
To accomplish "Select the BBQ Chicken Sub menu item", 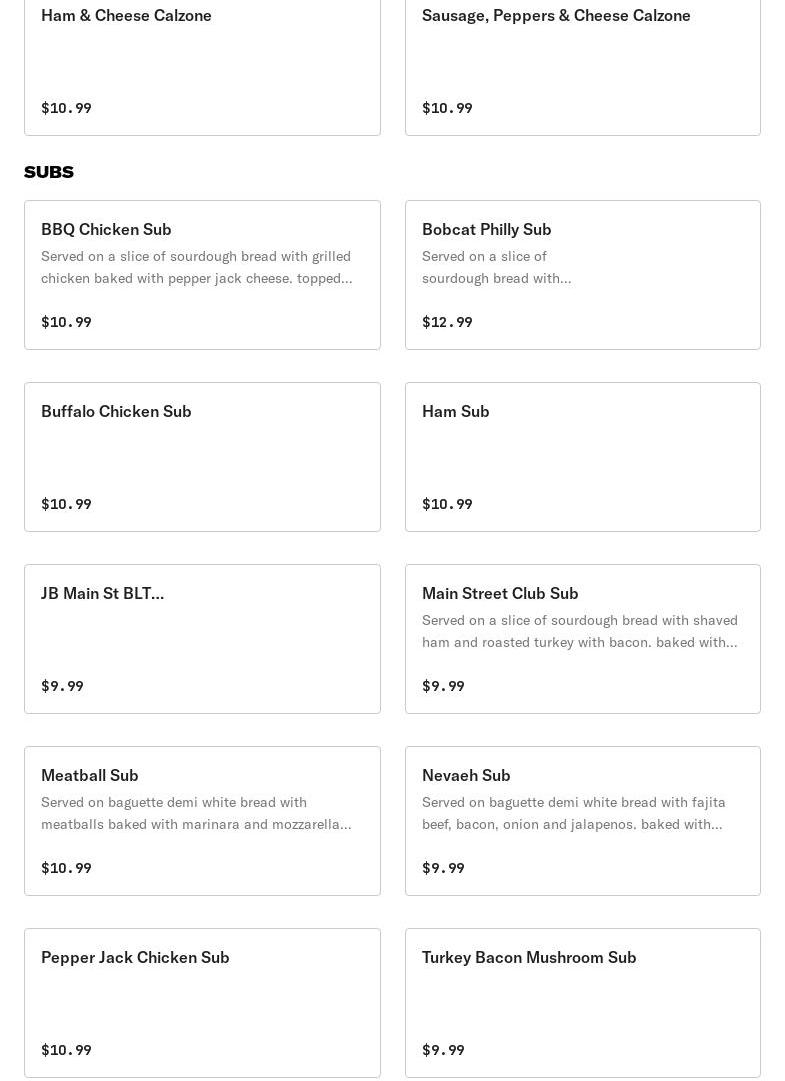I will pyautogui.click(x=202, y=275).
